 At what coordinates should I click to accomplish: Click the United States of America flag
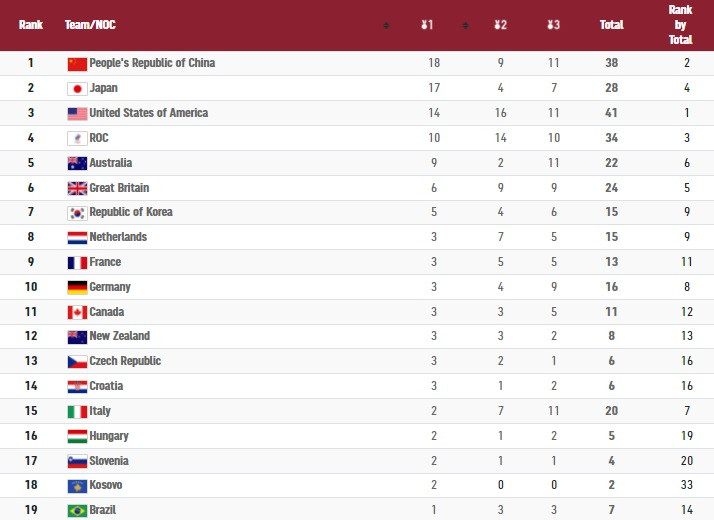point(77,113)
